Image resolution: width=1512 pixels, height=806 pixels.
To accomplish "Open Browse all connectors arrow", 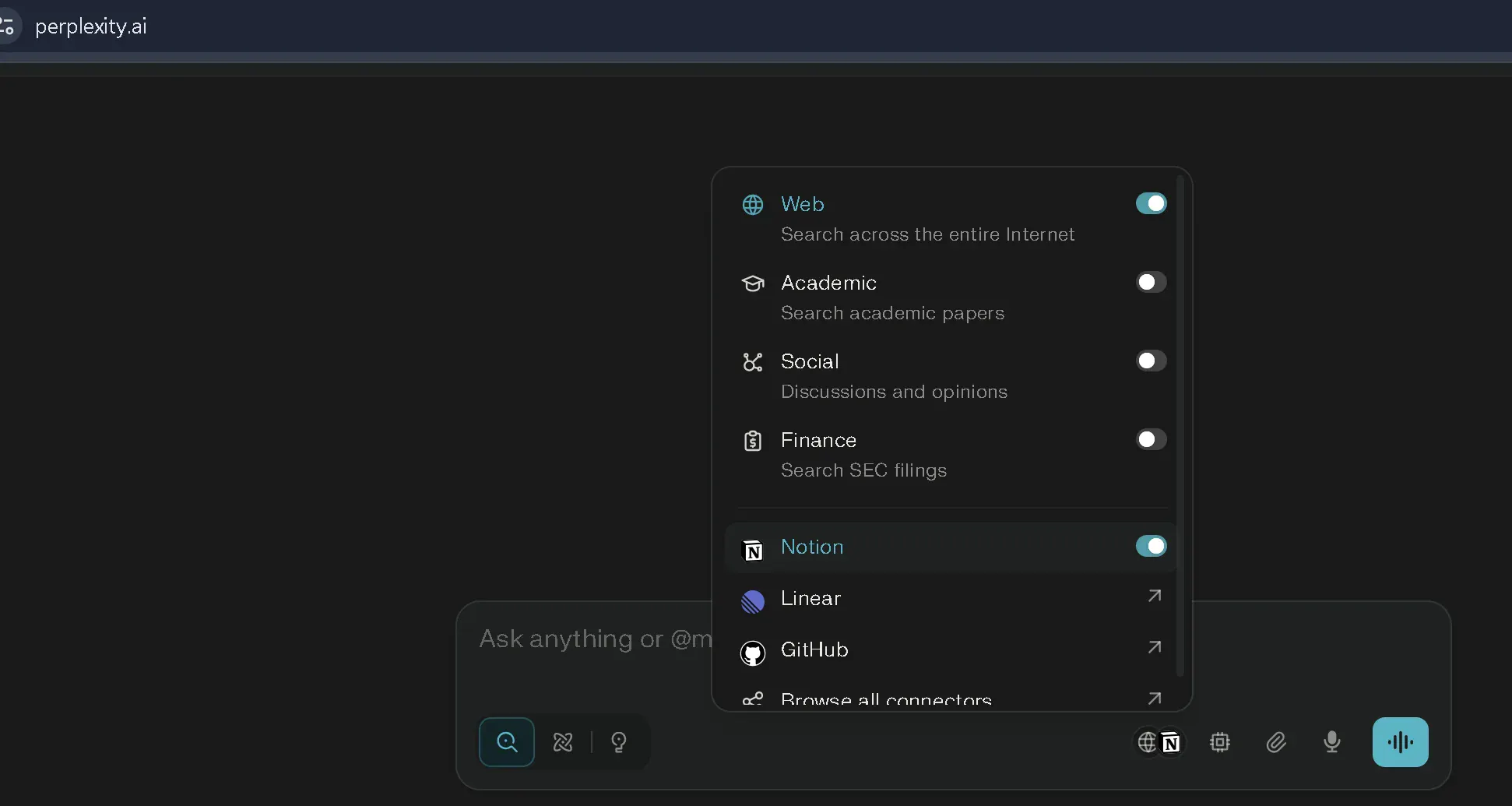I will point(1155,699).
